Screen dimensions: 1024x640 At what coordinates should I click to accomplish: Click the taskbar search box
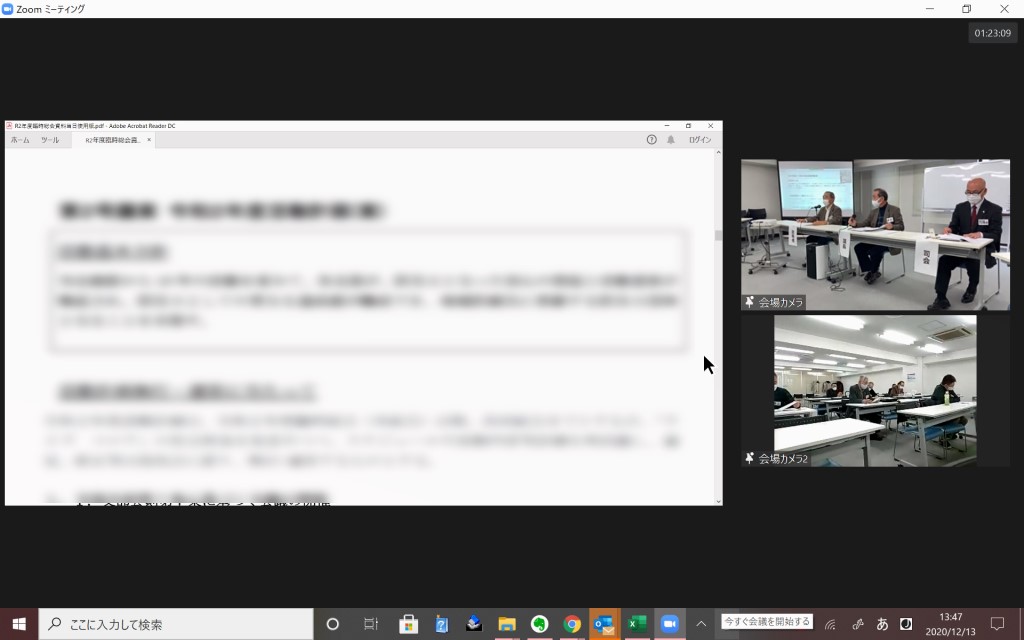coord(176,624)
